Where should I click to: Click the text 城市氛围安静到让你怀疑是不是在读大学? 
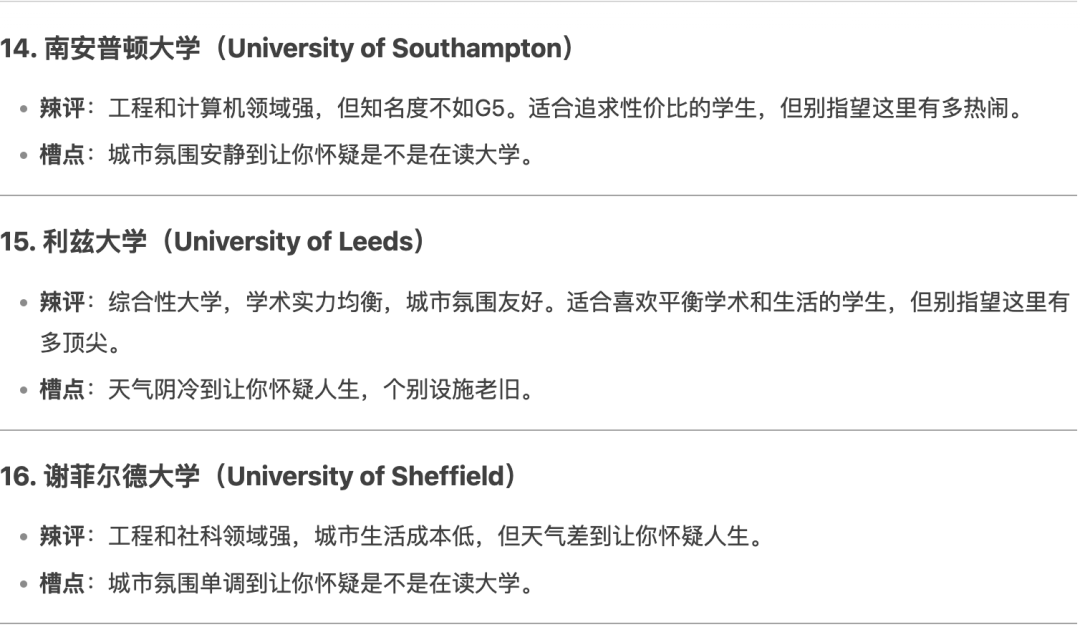pyautogui.click(x=314, y=155)
